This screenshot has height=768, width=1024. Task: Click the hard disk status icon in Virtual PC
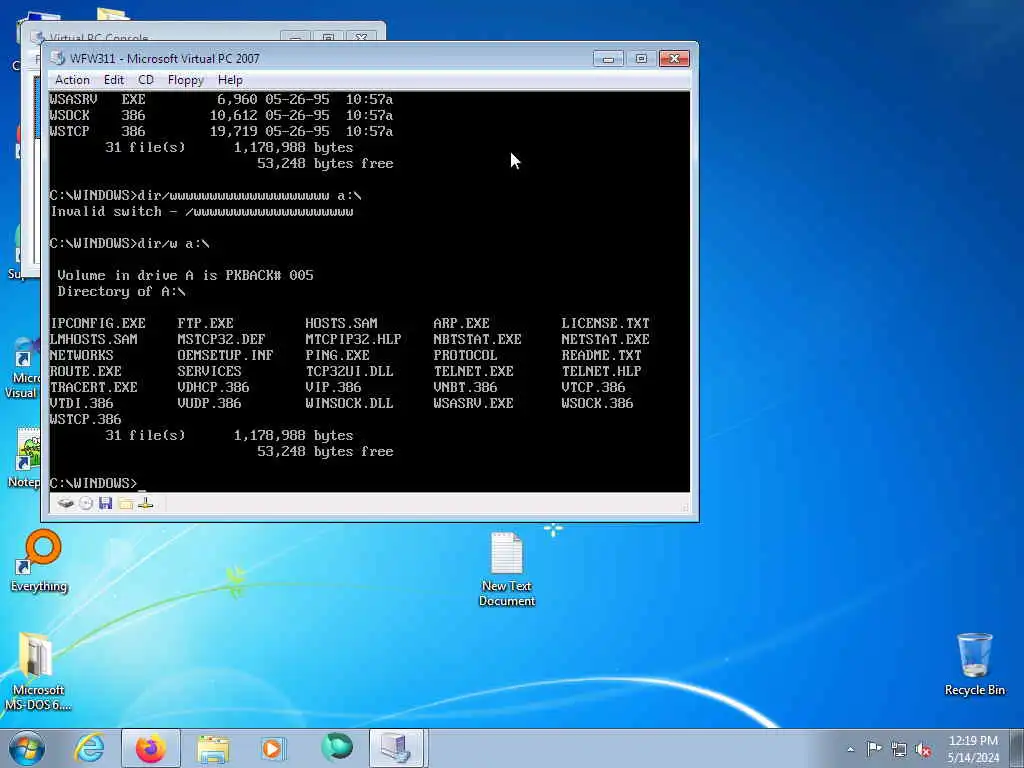[65, 504]
